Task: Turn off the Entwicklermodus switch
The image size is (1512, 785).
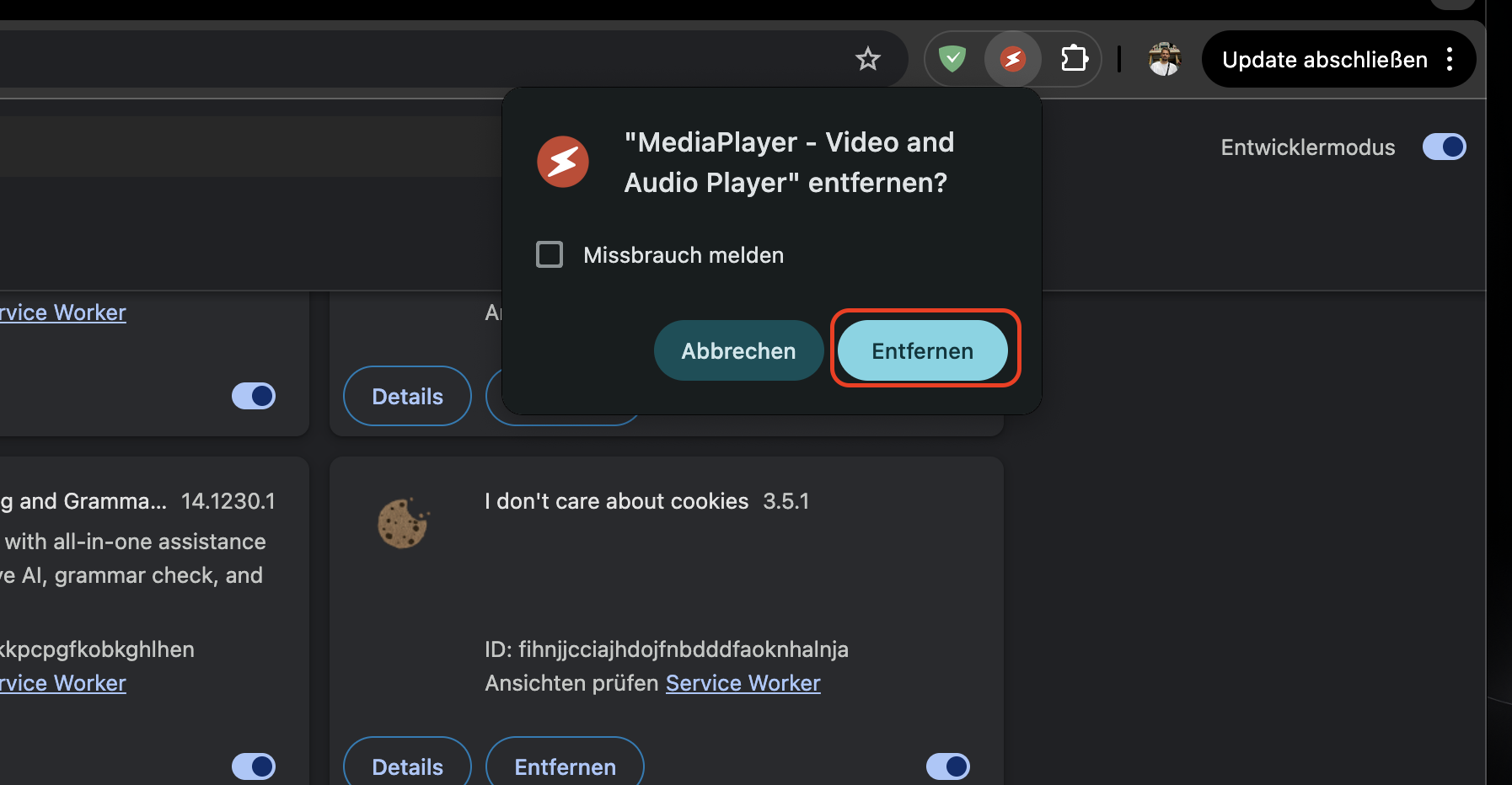Action: click(x=1445, y=147)
